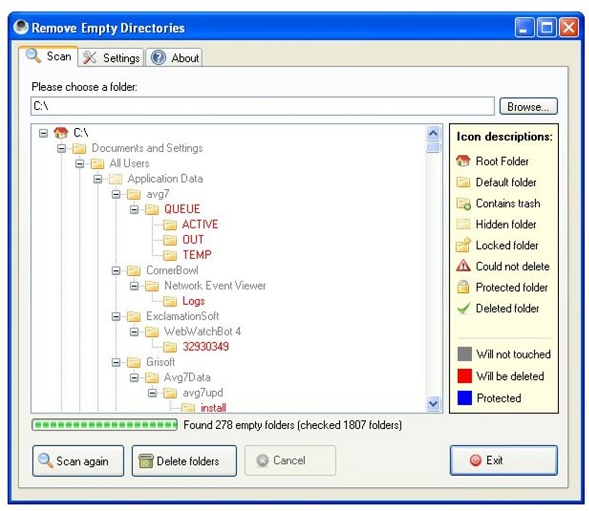Click the Locked folder icon in legend

(463, 245)
